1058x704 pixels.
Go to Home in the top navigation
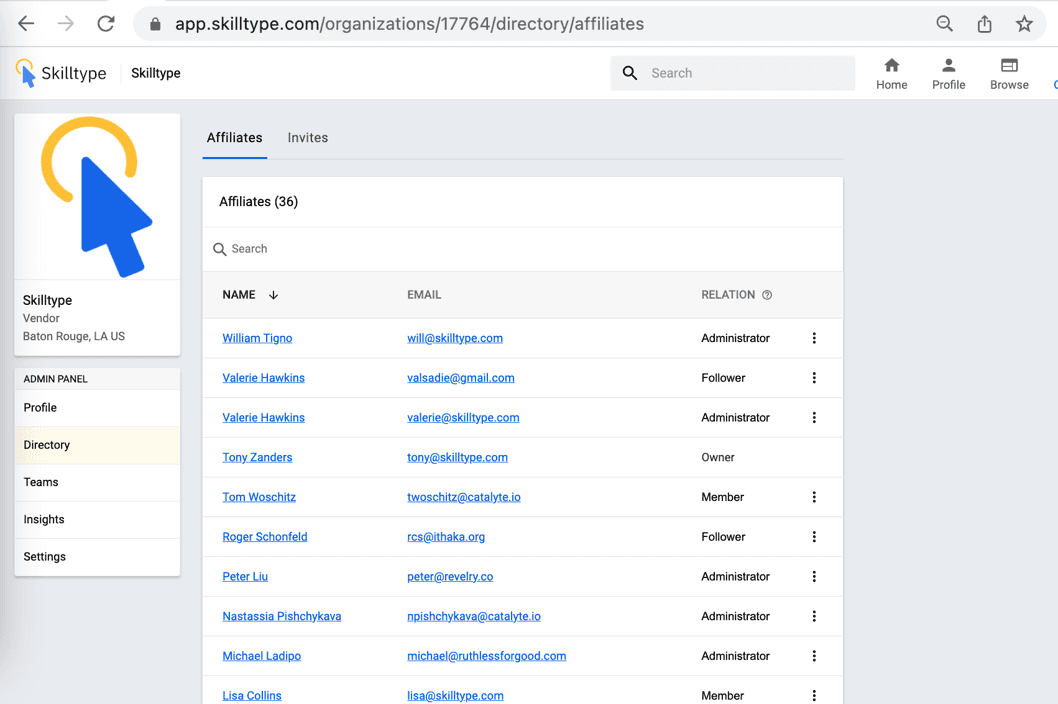[891, 74]
